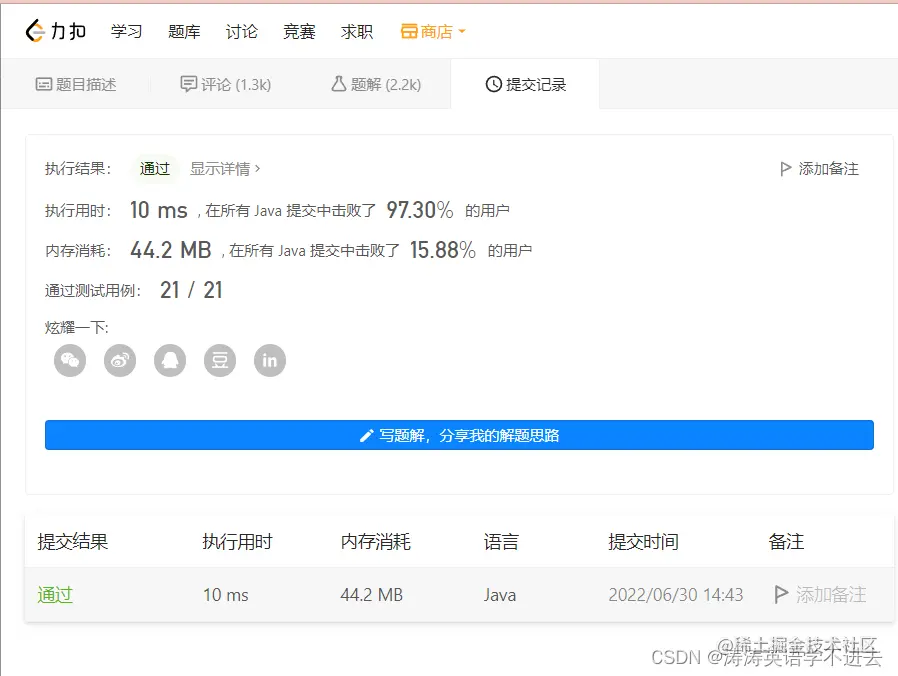Open the 竞赛 menu item
The image size is (898, 676).
[299, 31]
